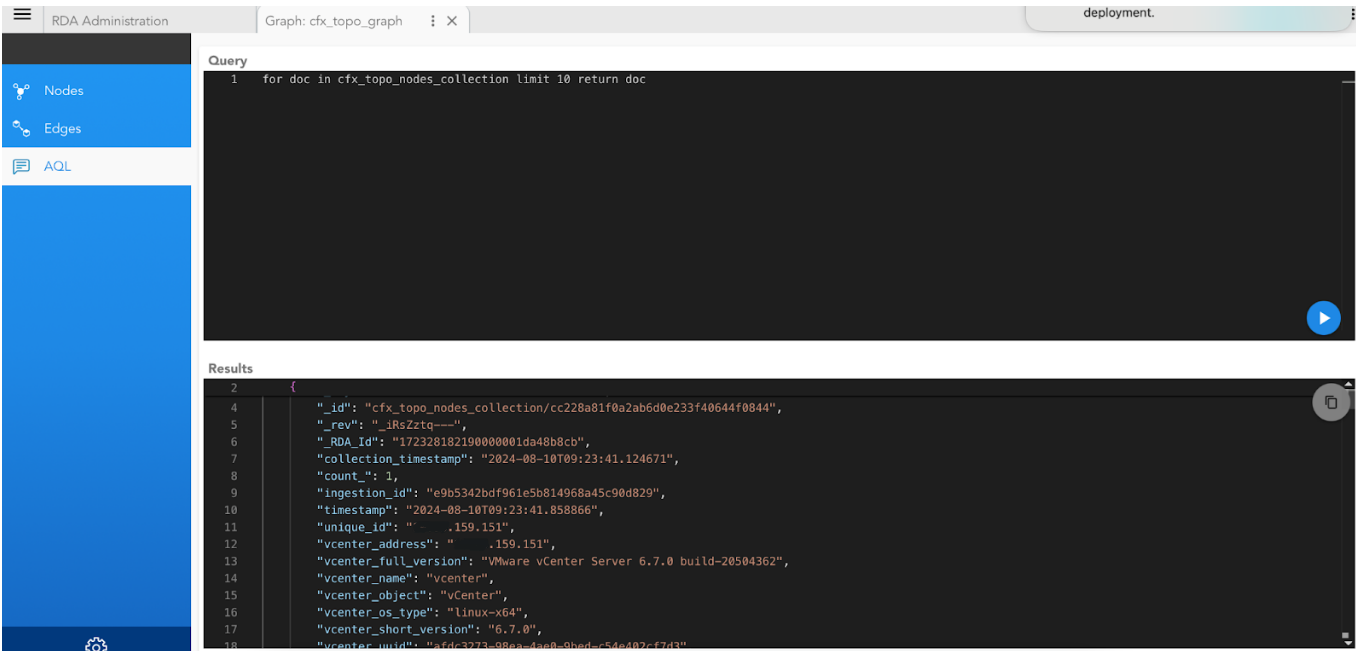Image resolution: width=1369 pixels, height=656 pixels.
Task: Select the Nodes graph icon in sidebar
Action: pos(20,90)
